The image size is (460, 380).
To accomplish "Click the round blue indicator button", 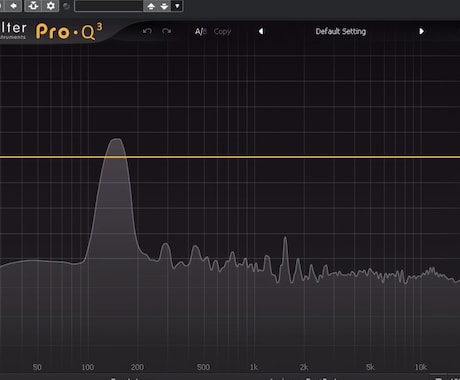I will (67, 6).
